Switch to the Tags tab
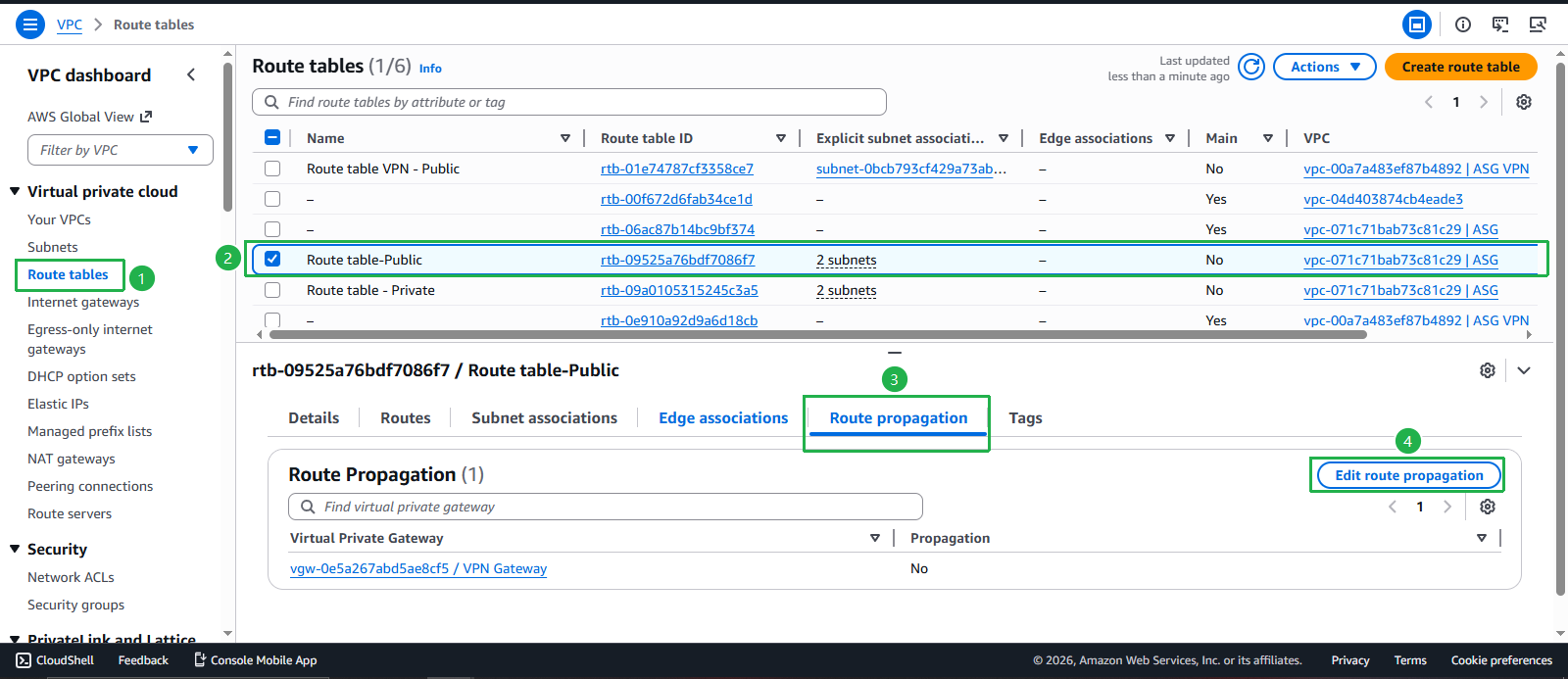This screenshot has width=1568, height=679. coord(1025,417)
